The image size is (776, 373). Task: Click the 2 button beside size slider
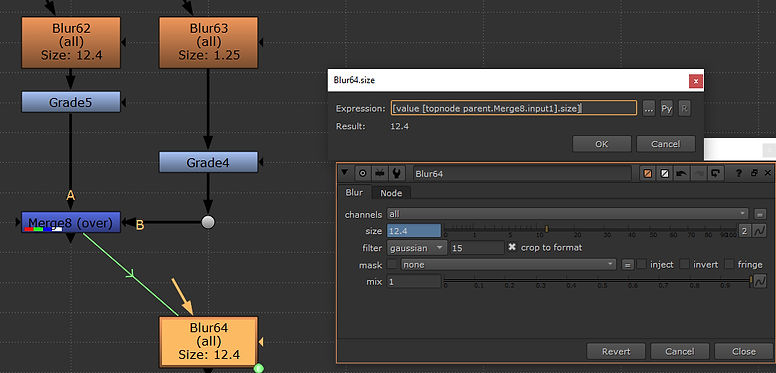[744, 231]
